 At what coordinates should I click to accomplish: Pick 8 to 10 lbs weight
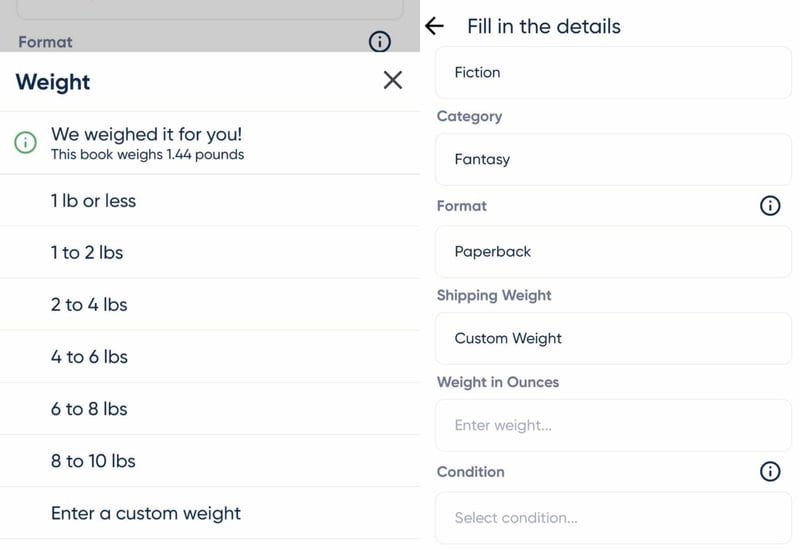point(93,461)
